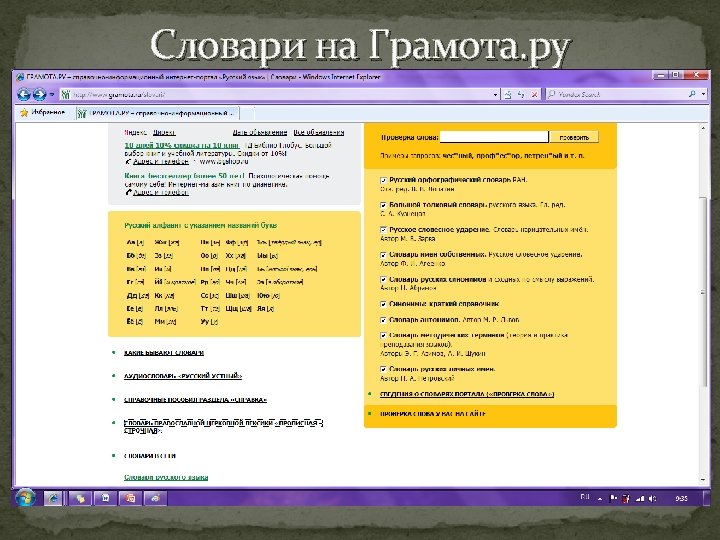Toggle Словарь русских синонимов checkbox
This screenshot has height=540, width=720.
[383, 280]
